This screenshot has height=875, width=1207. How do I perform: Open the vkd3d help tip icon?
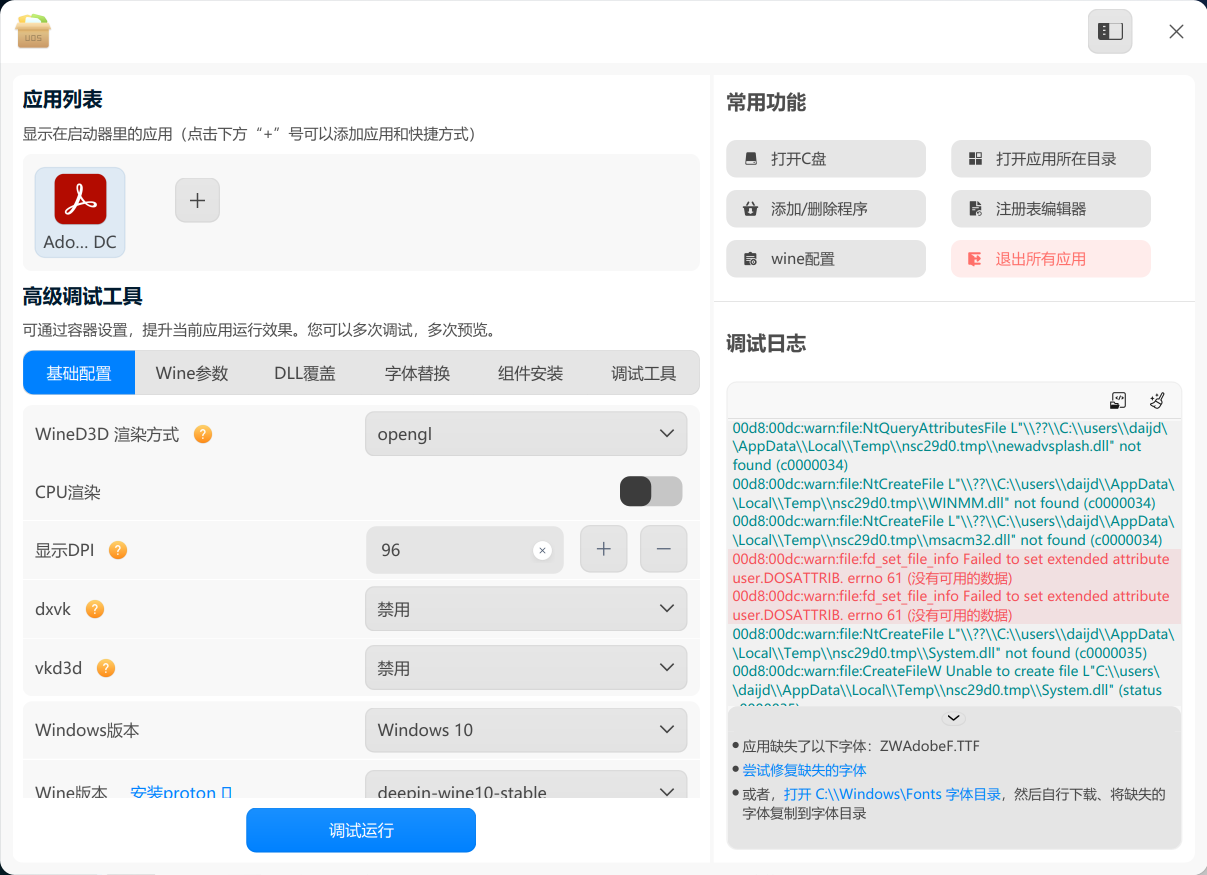(x=106, y=668)
